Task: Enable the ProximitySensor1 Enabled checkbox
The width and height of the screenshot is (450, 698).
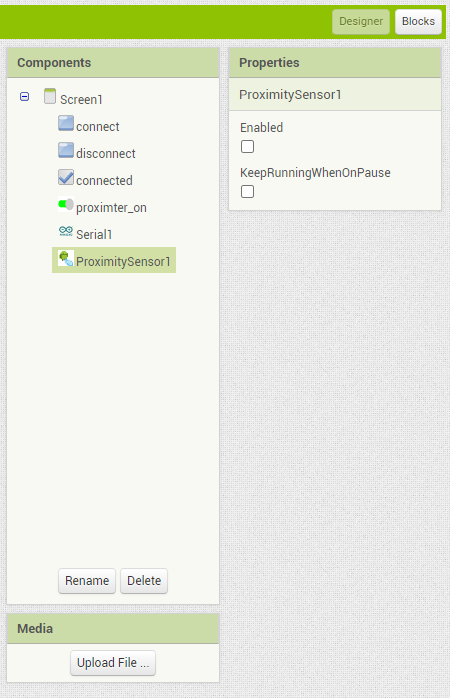Action: [x=247, y=146]
